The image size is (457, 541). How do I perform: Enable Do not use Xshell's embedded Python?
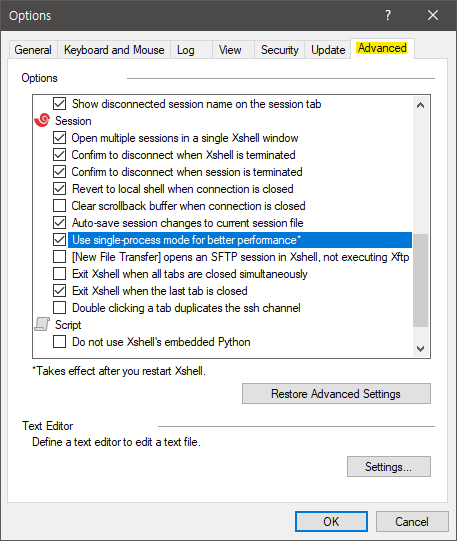coord(60,342)
